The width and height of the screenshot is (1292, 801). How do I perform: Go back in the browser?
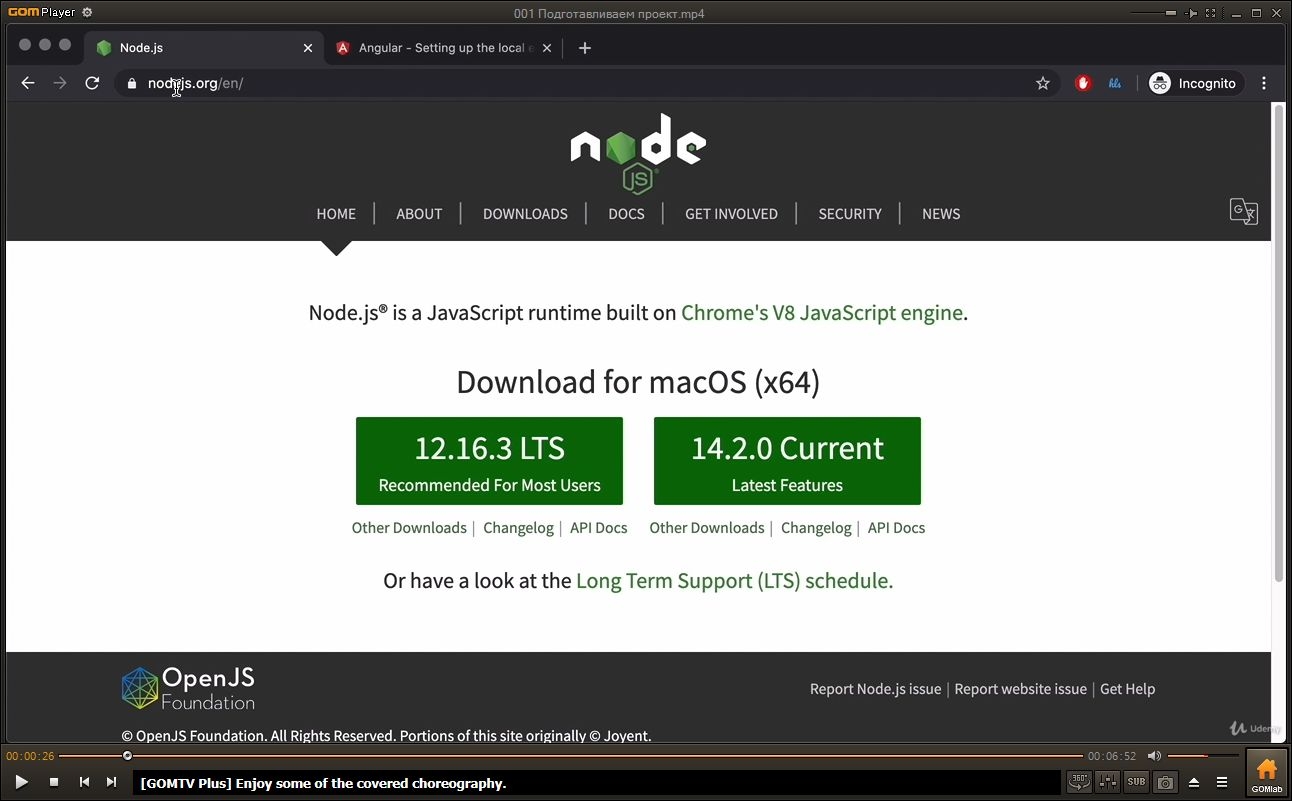click(28, 83)
